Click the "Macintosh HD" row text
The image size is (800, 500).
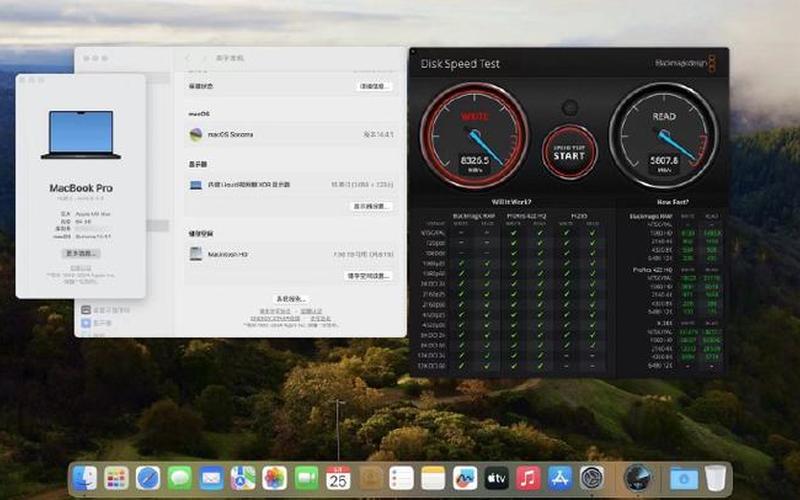point(228,254)
